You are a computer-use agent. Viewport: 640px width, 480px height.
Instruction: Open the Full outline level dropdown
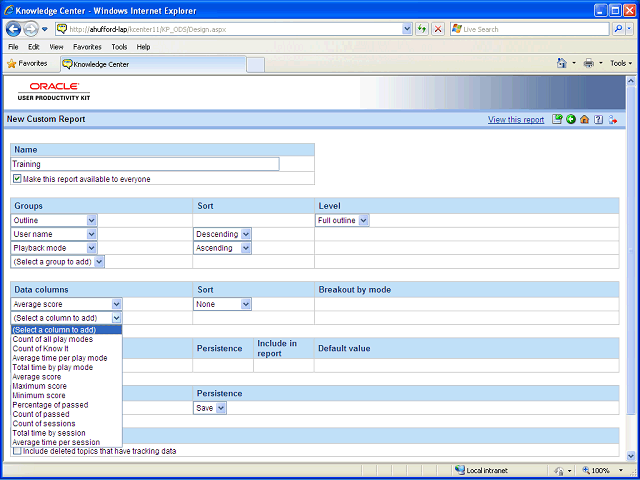click(342, 220)
